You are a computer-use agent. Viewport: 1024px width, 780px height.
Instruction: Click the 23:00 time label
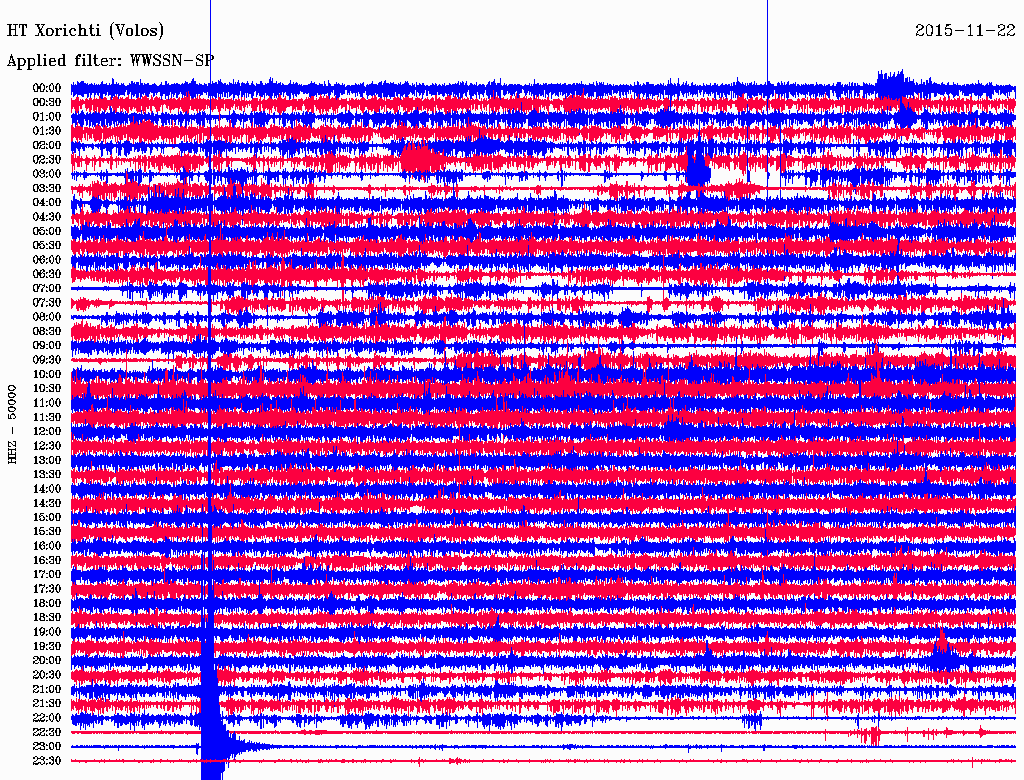pyautogui.click(x=46, y=747)
